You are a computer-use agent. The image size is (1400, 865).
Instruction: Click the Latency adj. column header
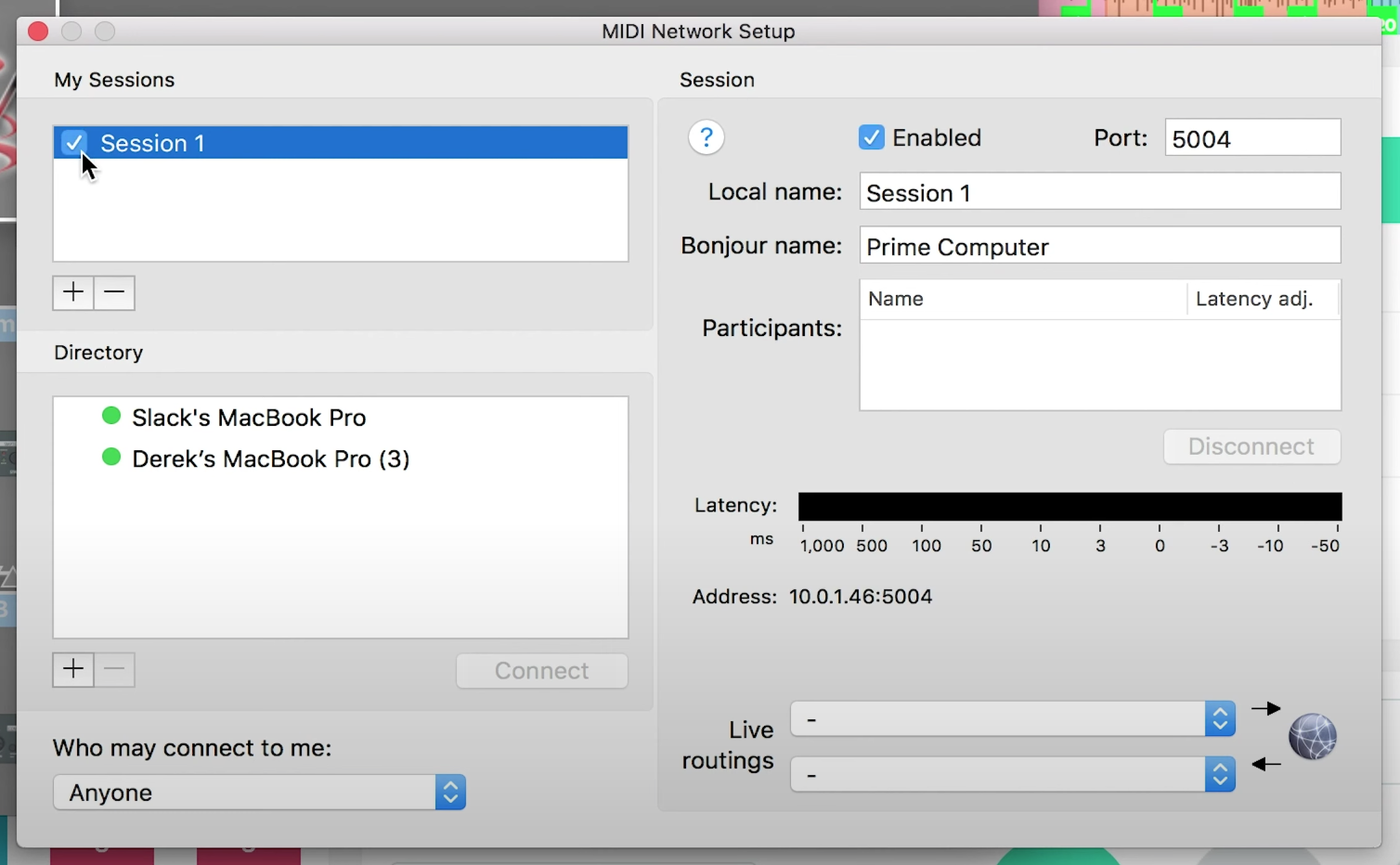click(x=1254, y=299)
